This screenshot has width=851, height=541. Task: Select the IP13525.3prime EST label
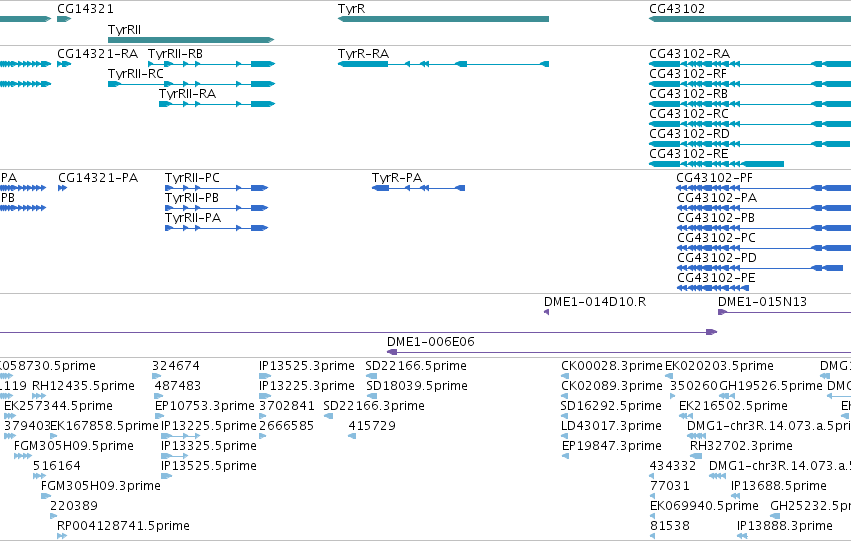click(307, 366)
